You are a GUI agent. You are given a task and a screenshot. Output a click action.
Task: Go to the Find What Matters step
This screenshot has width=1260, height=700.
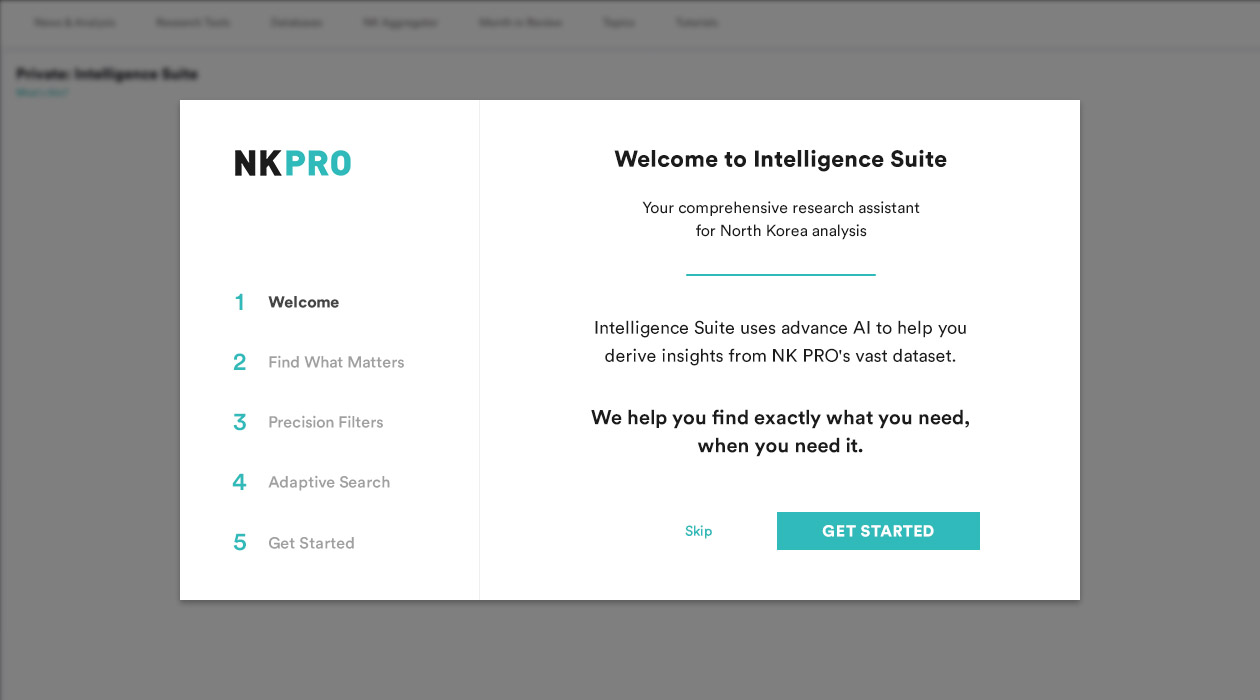(336, 362)
